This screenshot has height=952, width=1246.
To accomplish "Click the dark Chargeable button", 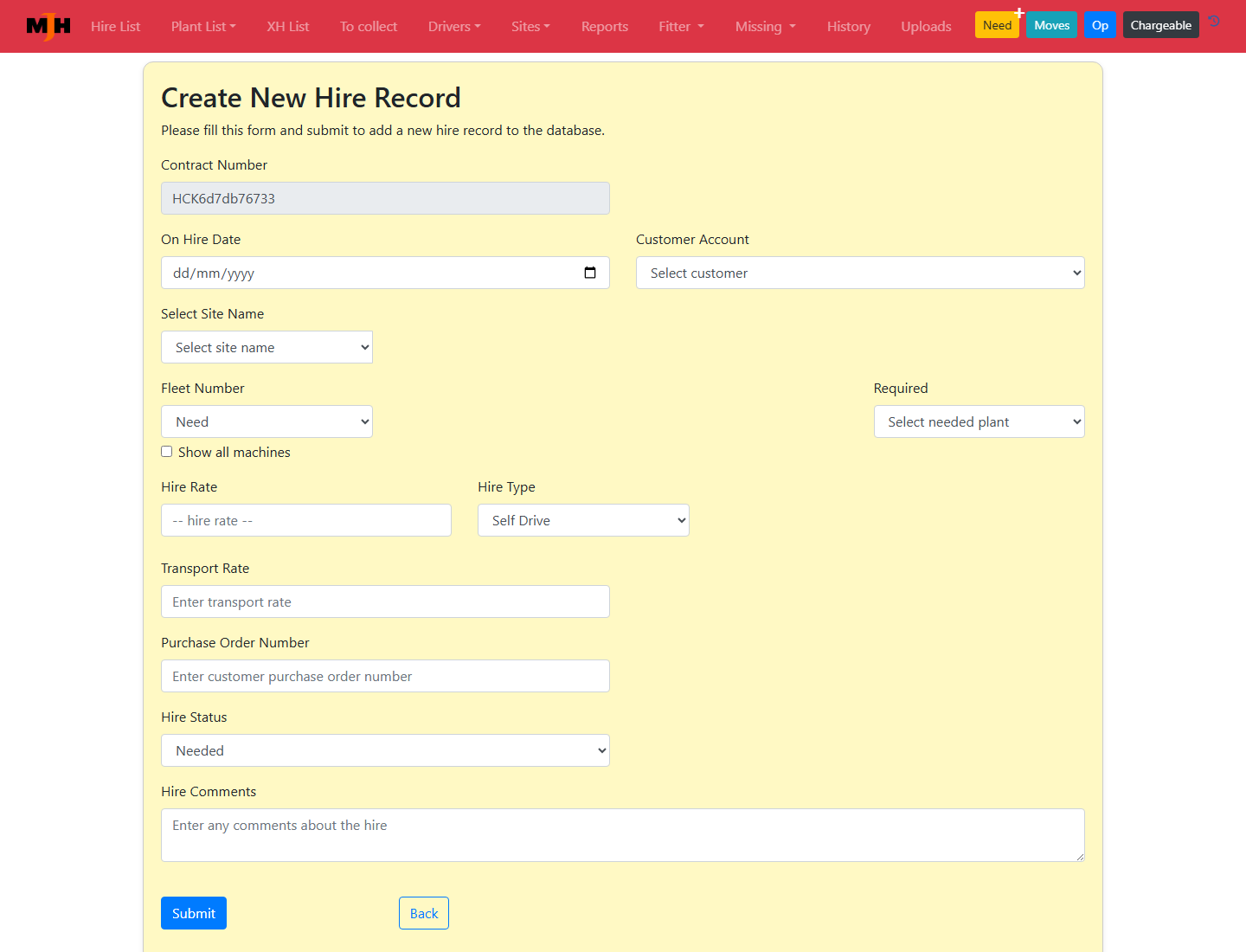I will 1161,25.
